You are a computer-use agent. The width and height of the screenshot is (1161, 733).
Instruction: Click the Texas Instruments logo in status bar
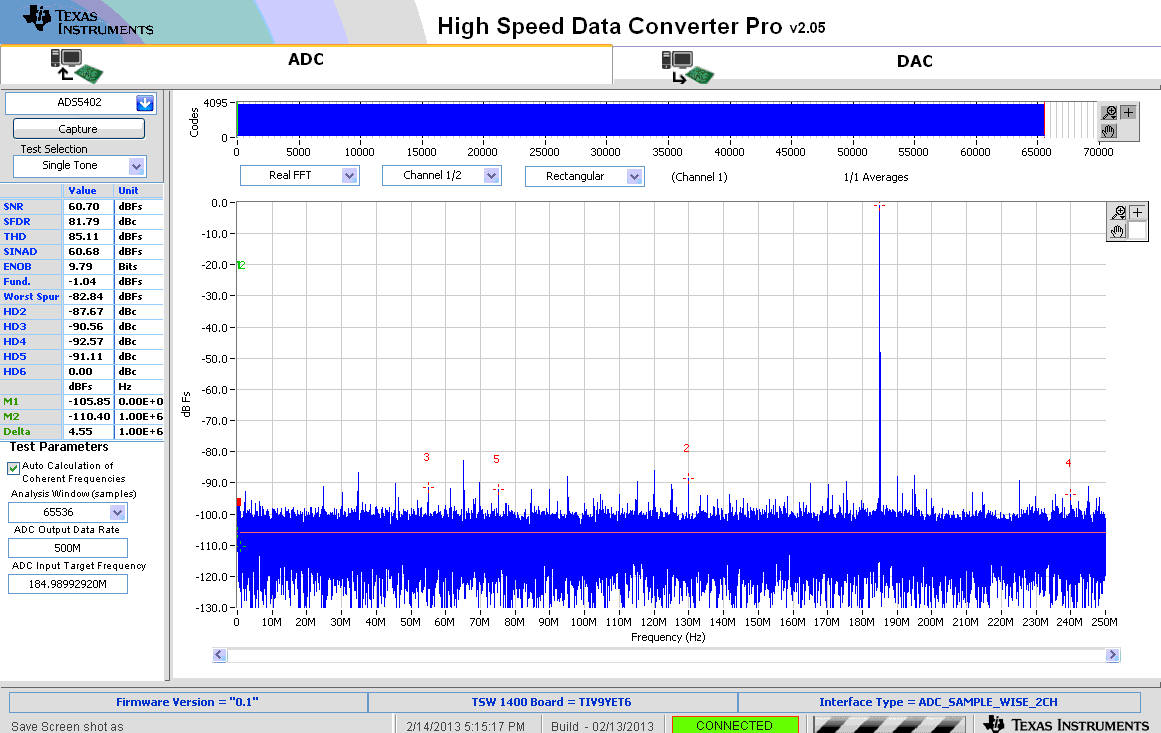click(1066, 724)
